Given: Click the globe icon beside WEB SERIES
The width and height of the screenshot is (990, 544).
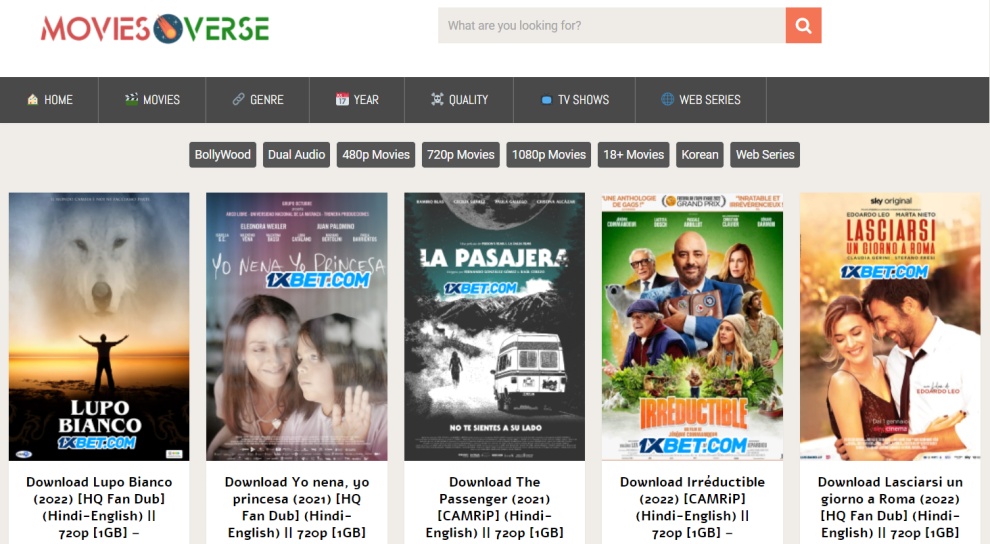Looking at the screenshot, I should [x=667, y=99].
